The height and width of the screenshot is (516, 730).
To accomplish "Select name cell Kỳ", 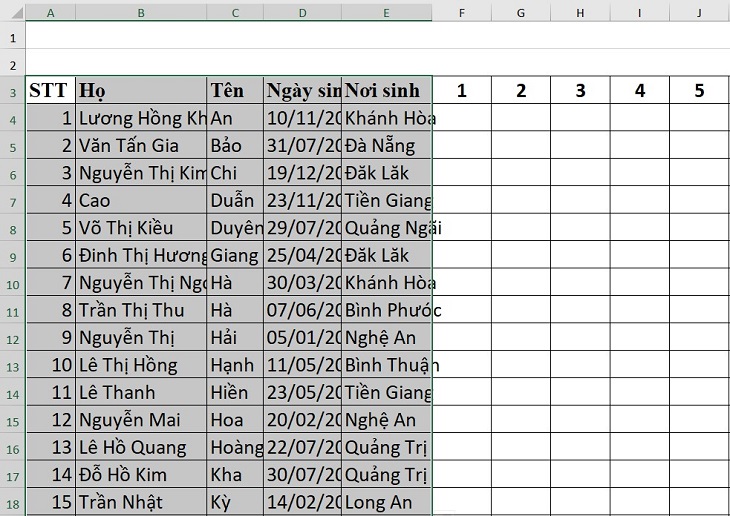I will click(x=235, y=502).
